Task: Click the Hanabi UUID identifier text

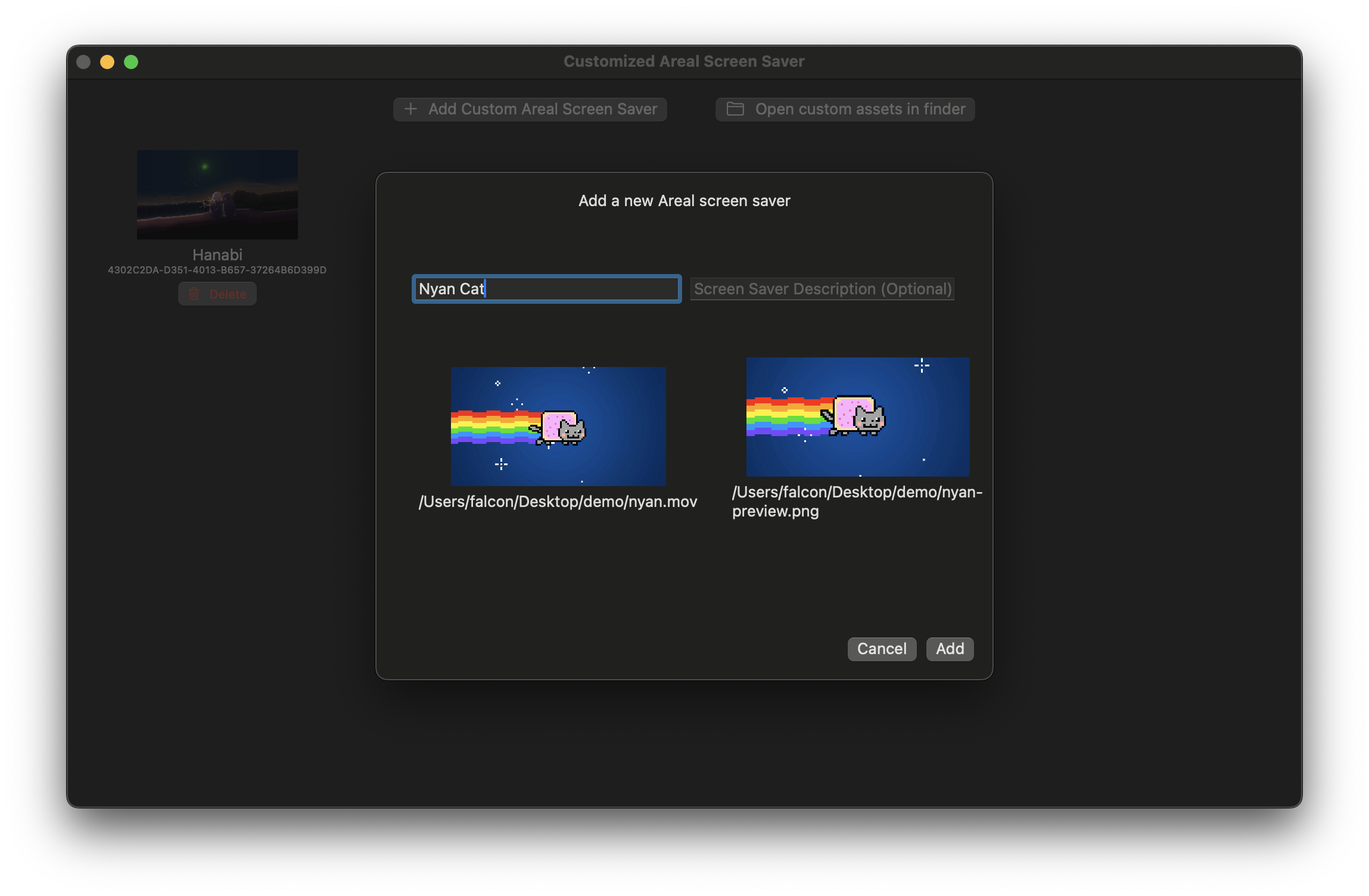Action: 217,270
